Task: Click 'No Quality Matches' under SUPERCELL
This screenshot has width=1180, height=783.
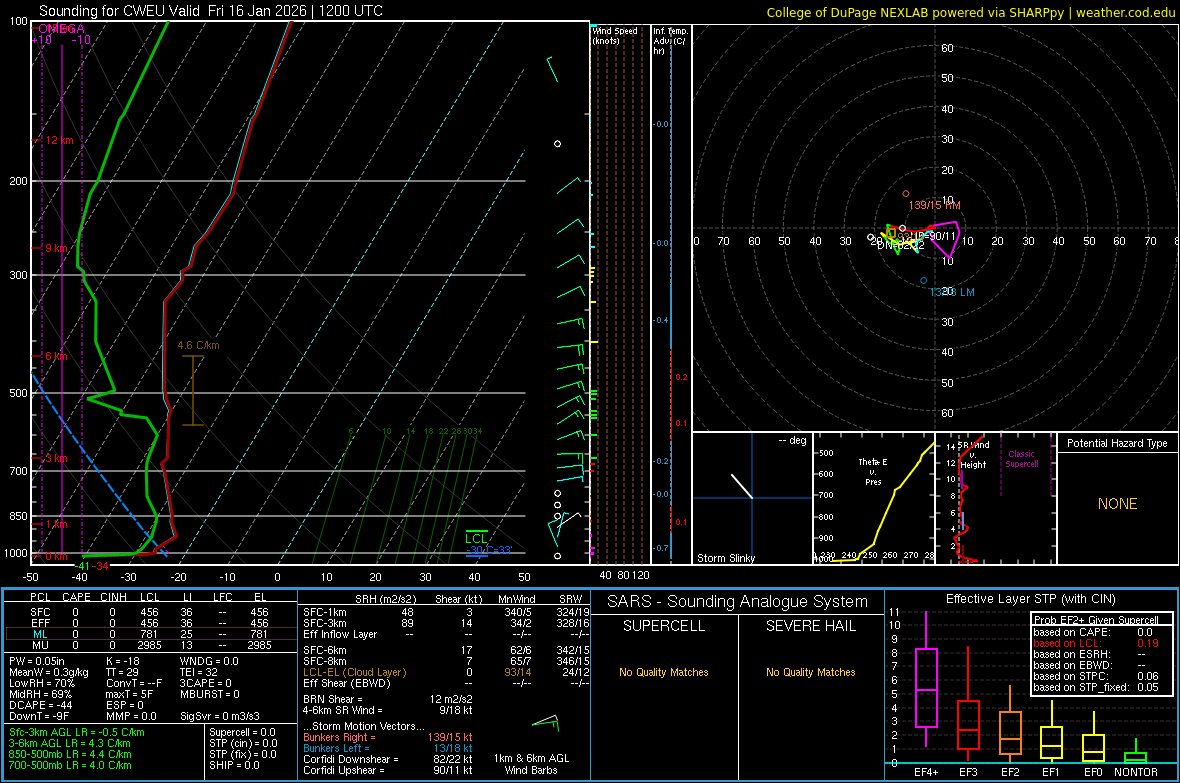Action: pos(664,672)
